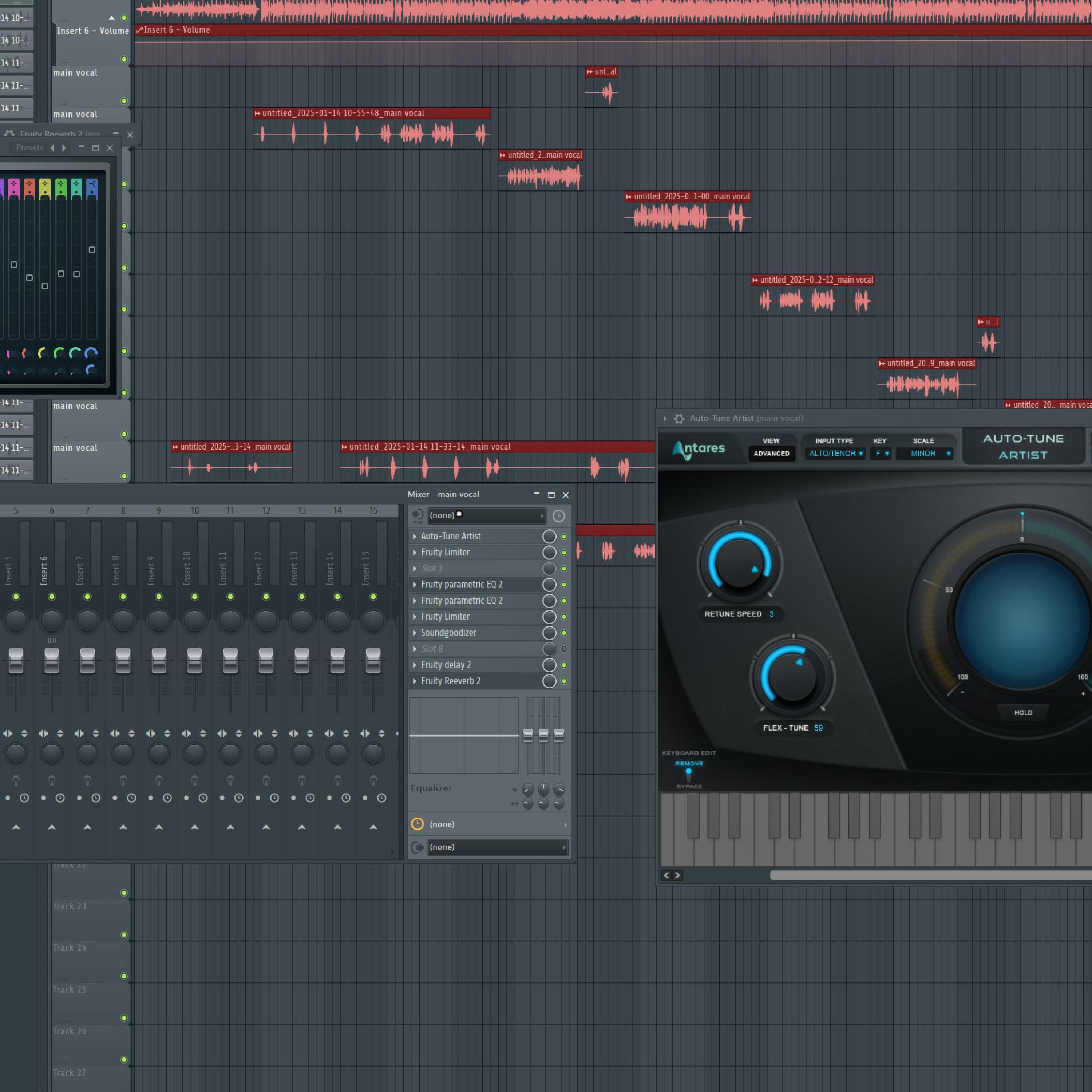Open mixer audio output (none) selector
Image resolution: width=1092 pixels, height=1092 pixels.
pyautogui.click(x=497, y=847)
